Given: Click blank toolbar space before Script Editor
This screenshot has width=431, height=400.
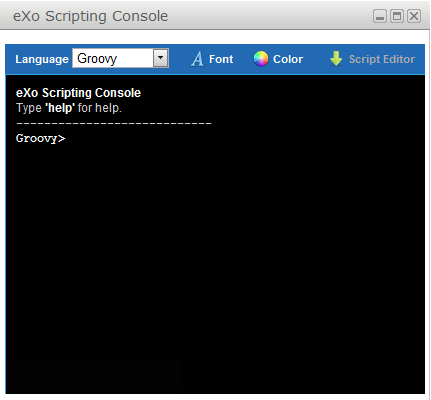Looking at the screenshot, I should coord(316,59).
